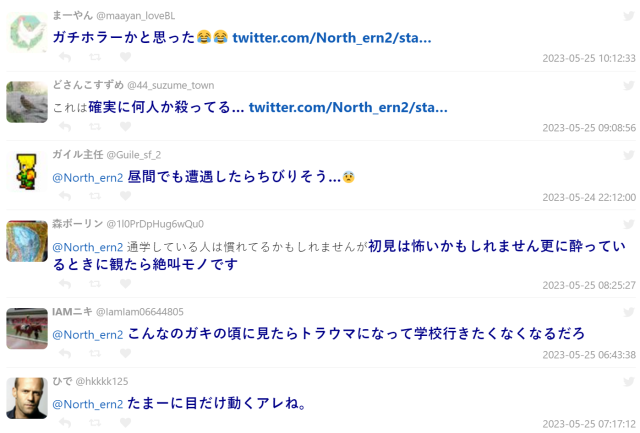Open the @44_suzume_town profile handle

pos(171,85)
